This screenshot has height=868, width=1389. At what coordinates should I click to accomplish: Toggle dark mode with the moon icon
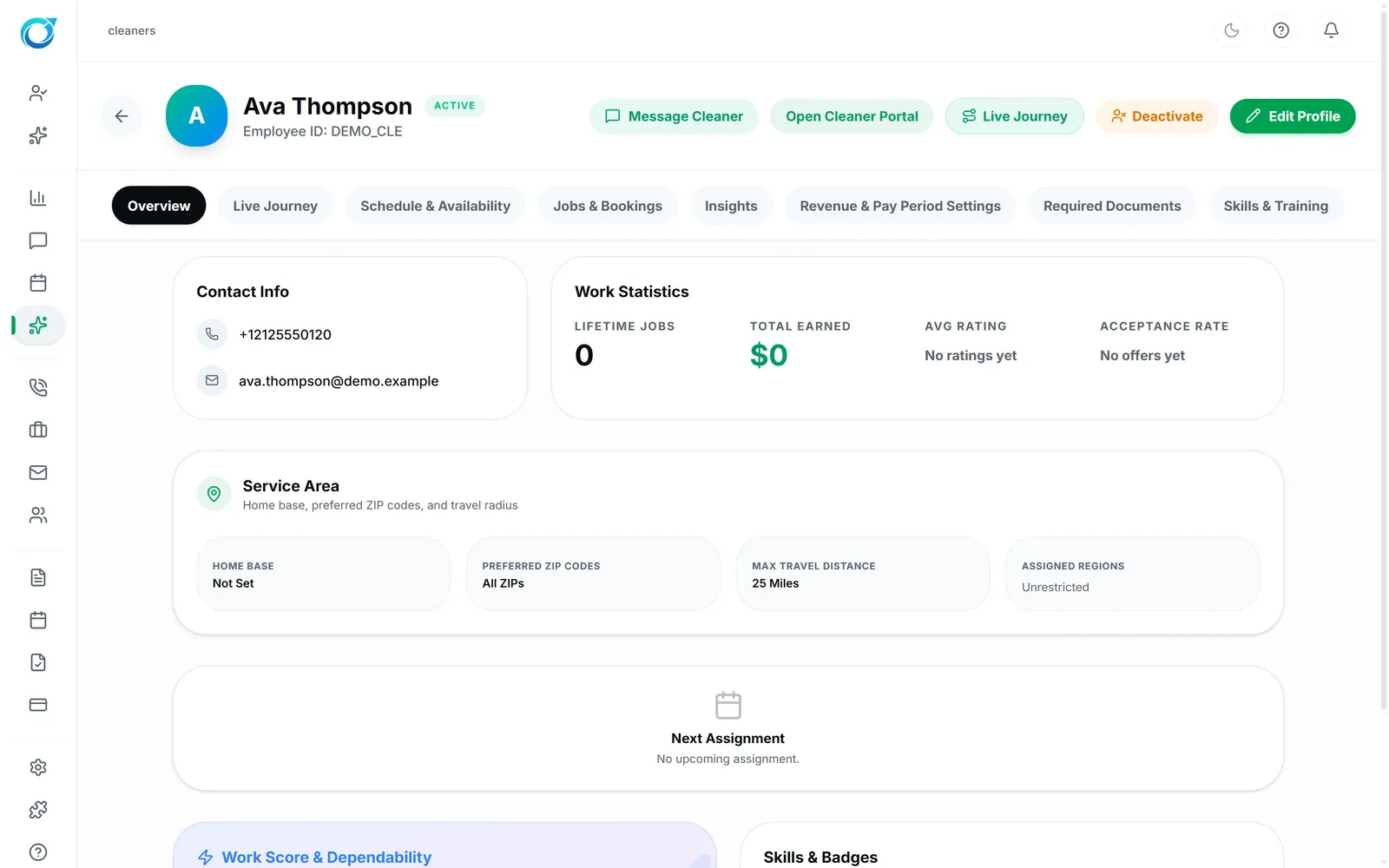[x=1232, y=30]
